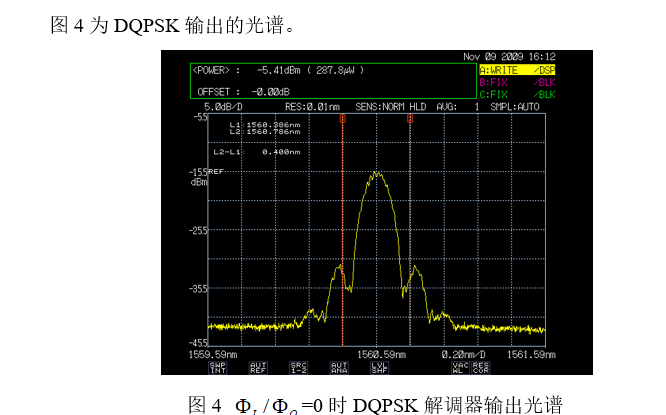This screenshot has width=666, height=415.
Task: Click the POWER readout value -5.41dBm
Action: pos(278,71)
